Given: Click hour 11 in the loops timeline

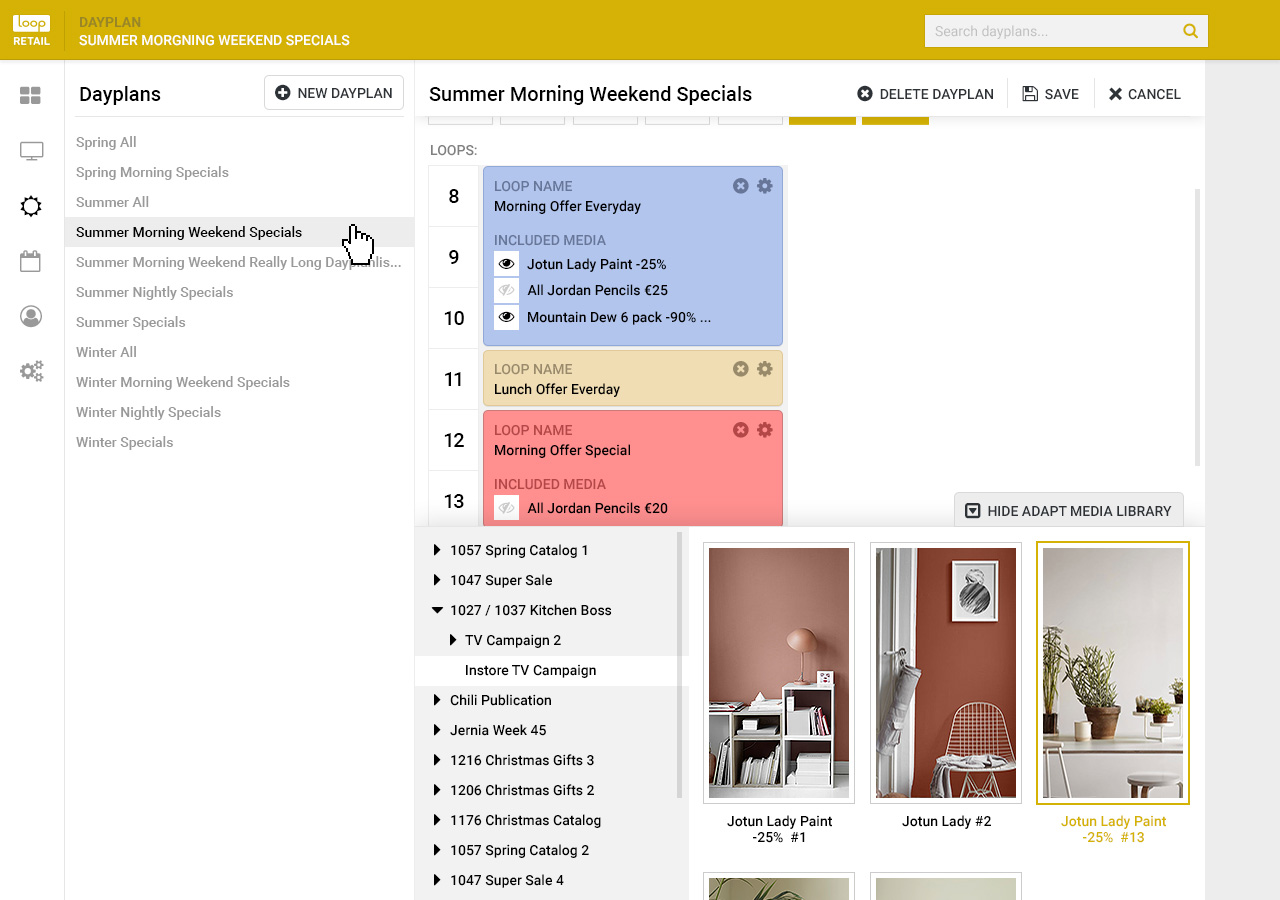Looking at the screenshot, I should 454,379.
